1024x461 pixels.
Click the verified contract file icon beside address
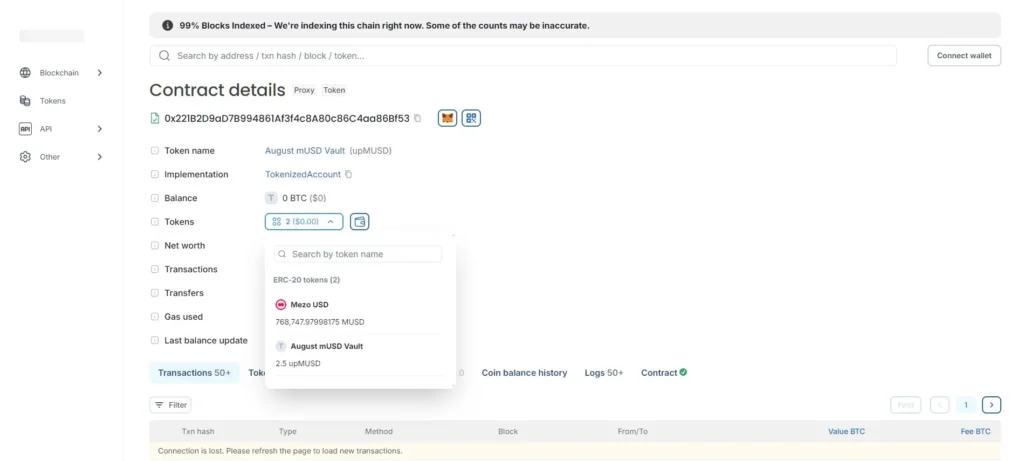pyautogui.click(x=155, y=118)
